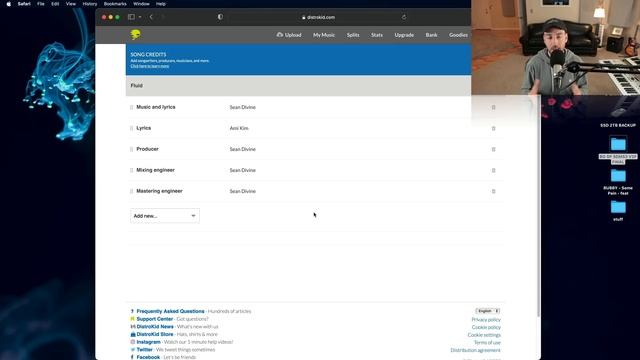Open Cookie settings link
640x360 pixels.
coord(484,335)
